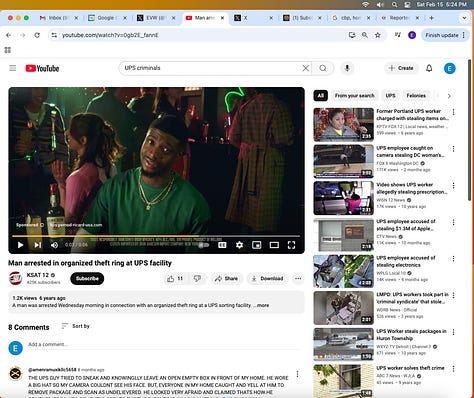Open the YouTube hamburger guide menu
474x398 pixels.
point(13,68)
